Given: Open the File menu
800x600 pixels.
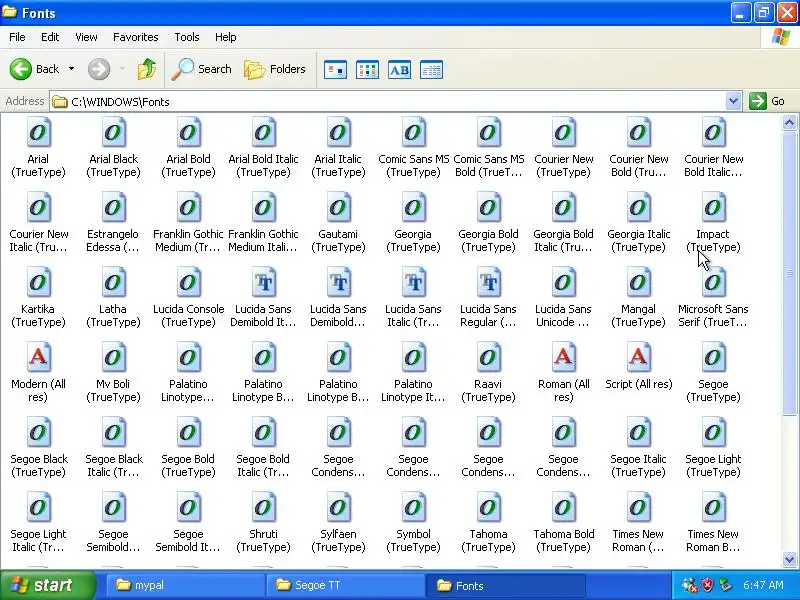Looking at the screenshot, I should tap(17, 37).
